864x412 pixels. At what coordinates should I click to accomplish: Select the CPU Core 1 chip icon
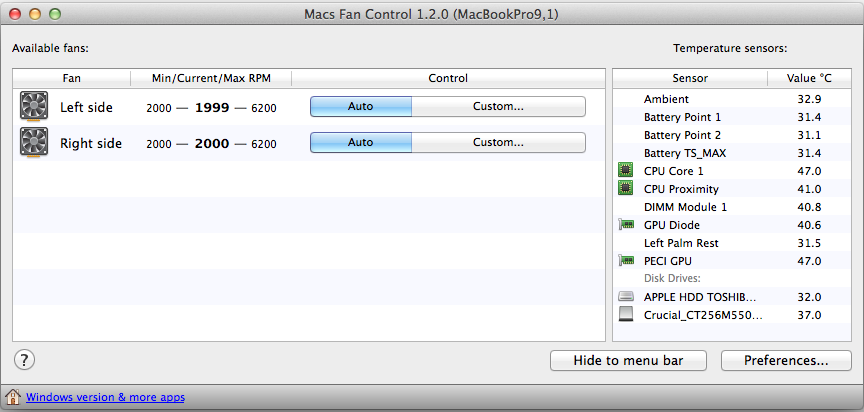pyautogui.click(x=625, y=171)
